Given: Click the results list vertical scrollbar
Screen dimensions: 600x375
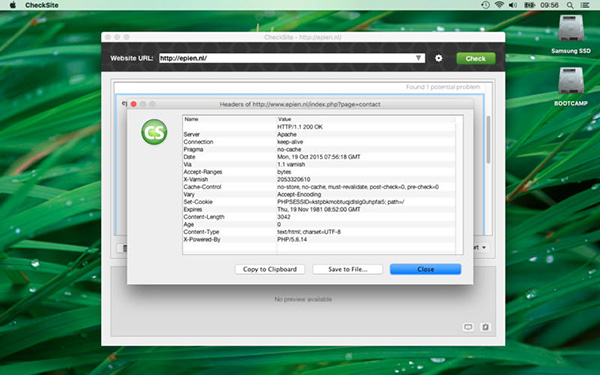Looking at the screenshot, I should click(488, 140).
